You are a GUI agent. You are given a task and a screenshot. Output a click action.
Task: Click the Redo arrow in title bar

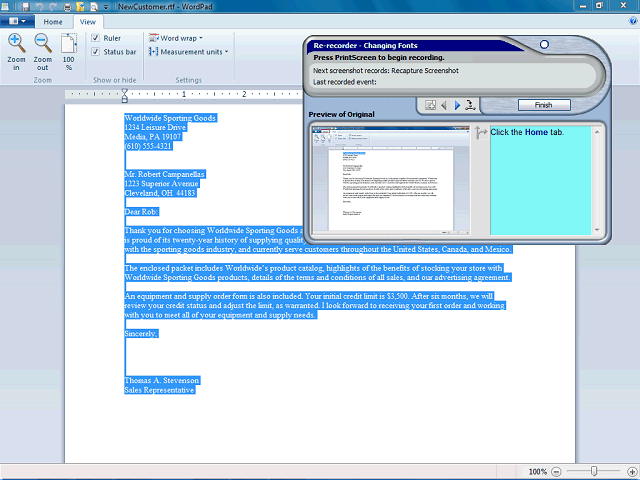(x=53, y=7)
